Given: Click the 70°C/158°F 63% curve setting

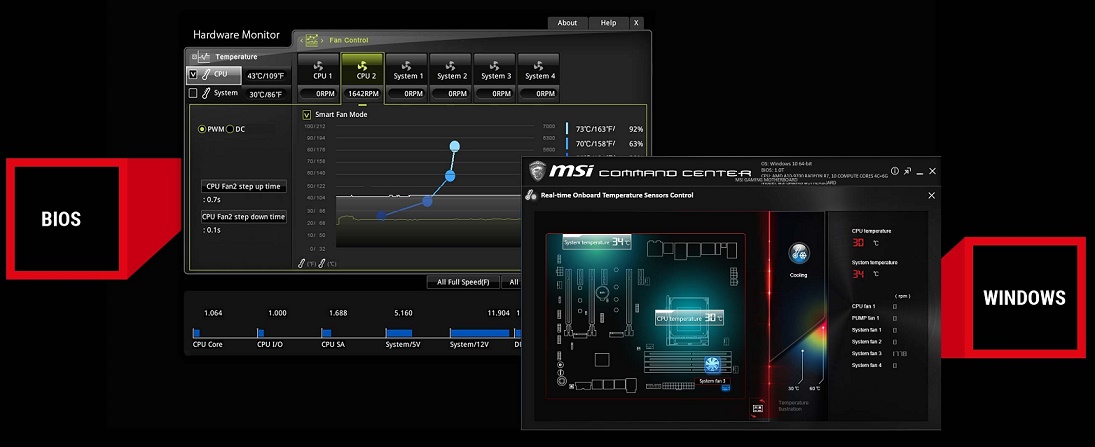Looking at the screenshot, I should 605,144.
